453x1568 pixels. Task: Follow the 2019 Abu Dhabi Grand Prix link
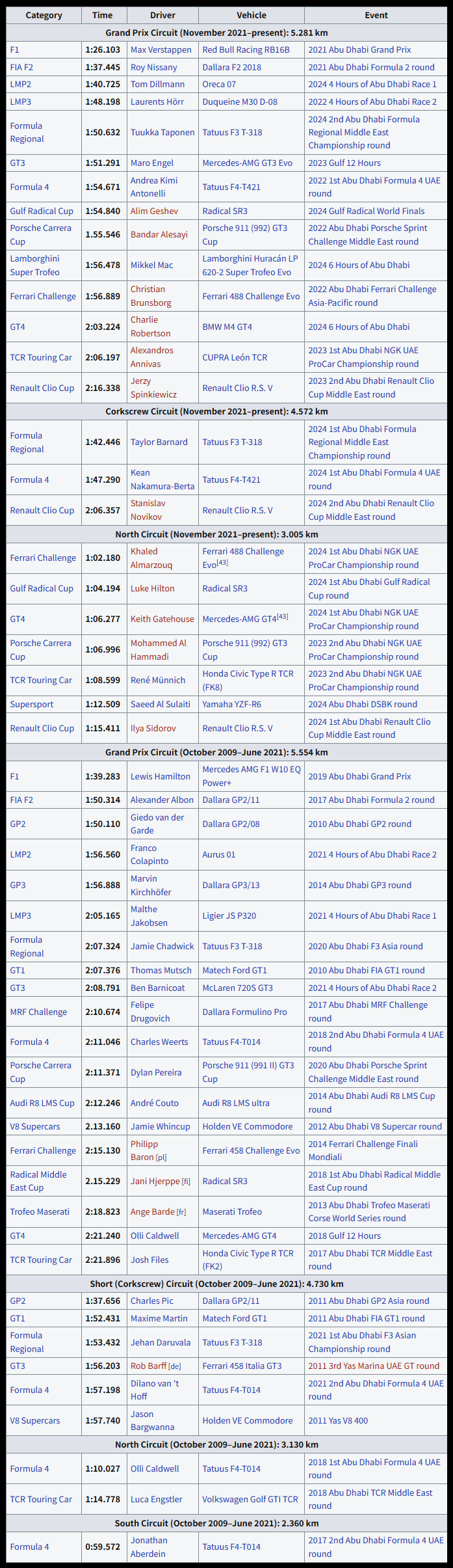point(359,776)
